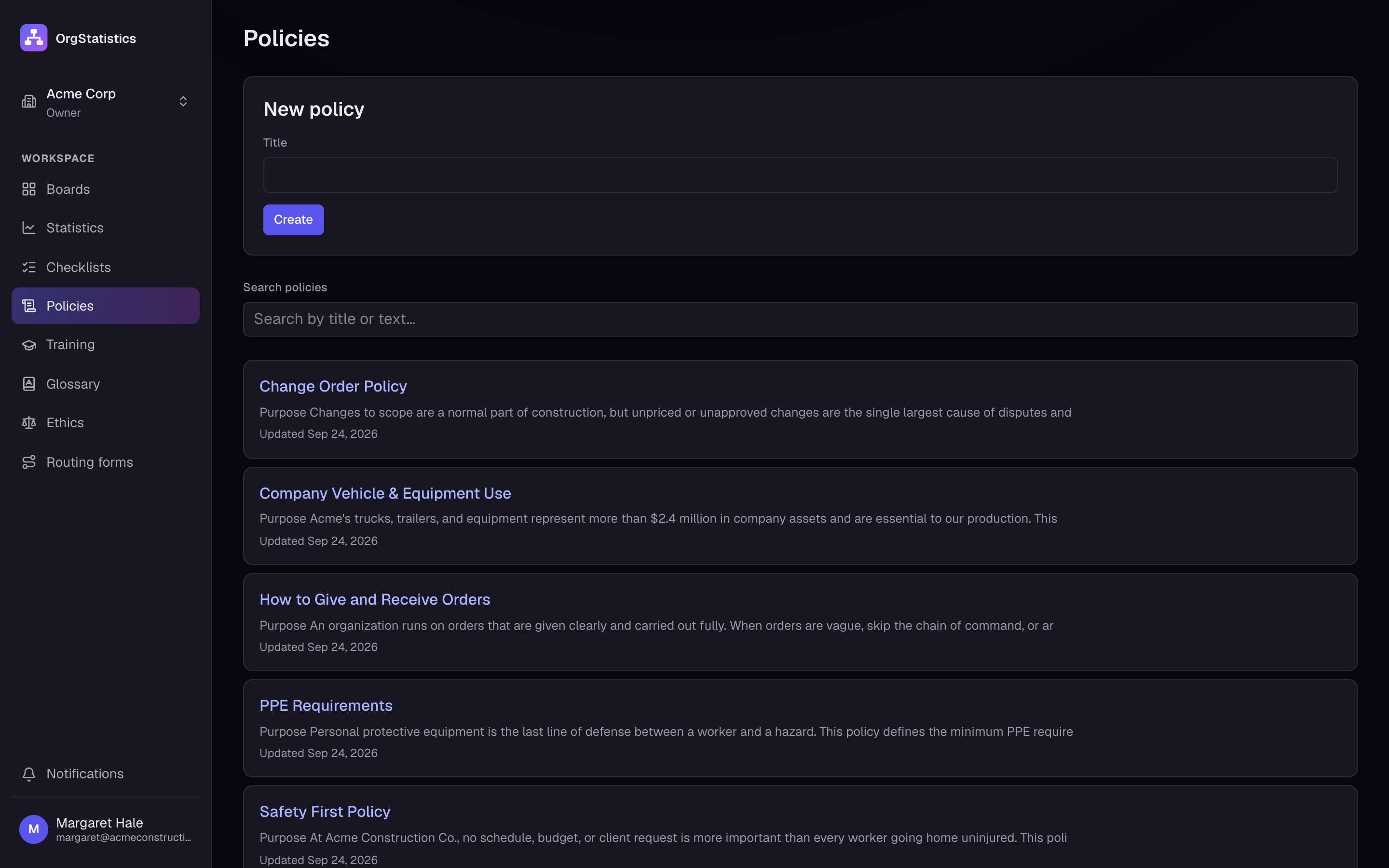Click the Statistics chart icon
This screenshot has height=868, width=1389.
tap(29, 228)
